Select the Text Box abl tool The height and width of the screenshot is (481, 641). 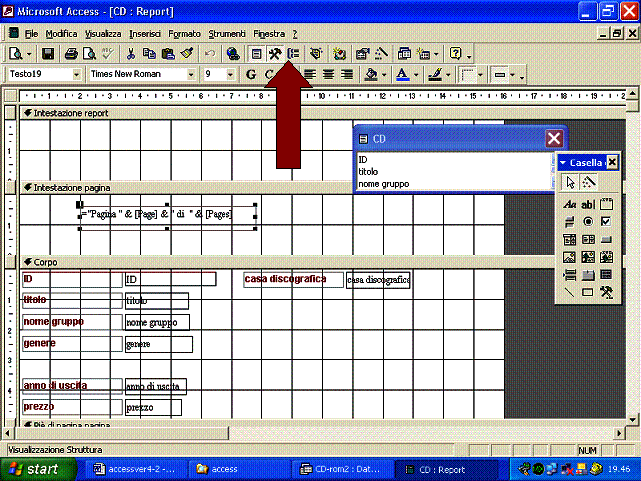tap(588, 204)
